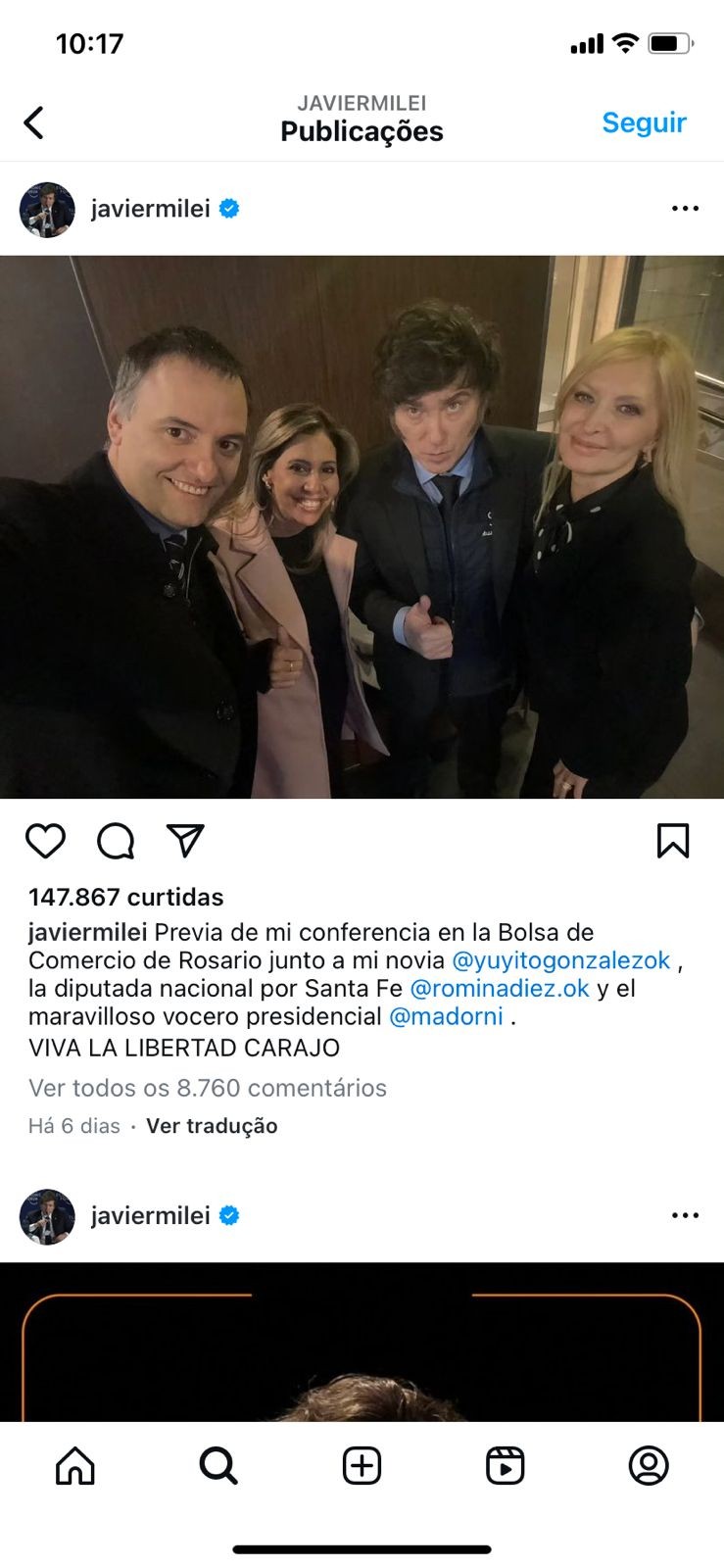View the 147.867 curtidas likes list
This screenshot has height=1568, width=724.
(126, 897)
